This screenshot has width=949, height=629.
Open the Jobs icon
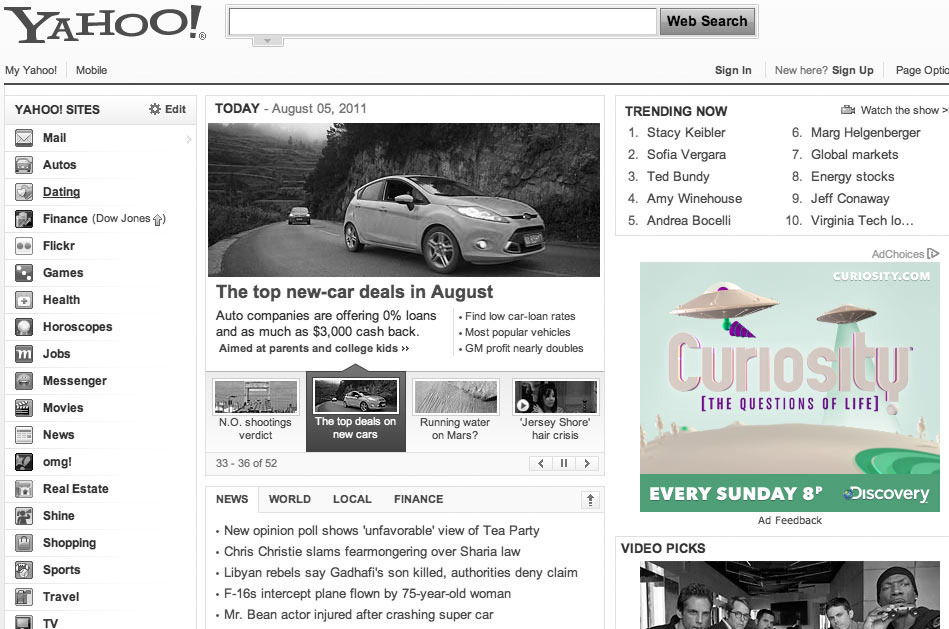(x=24, y=354)
